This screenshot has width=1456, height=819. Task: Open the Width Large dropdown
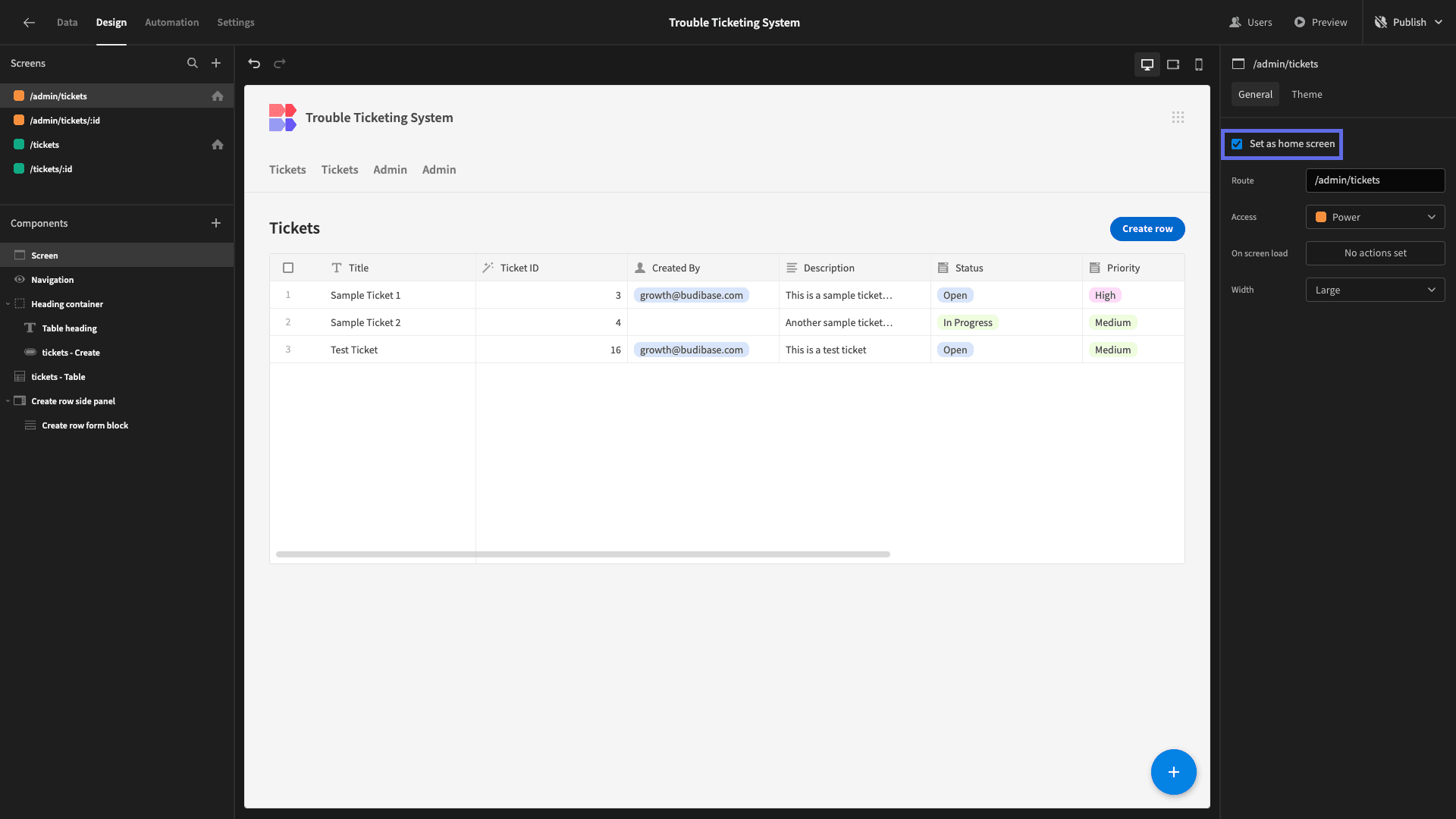(1375, 290)
